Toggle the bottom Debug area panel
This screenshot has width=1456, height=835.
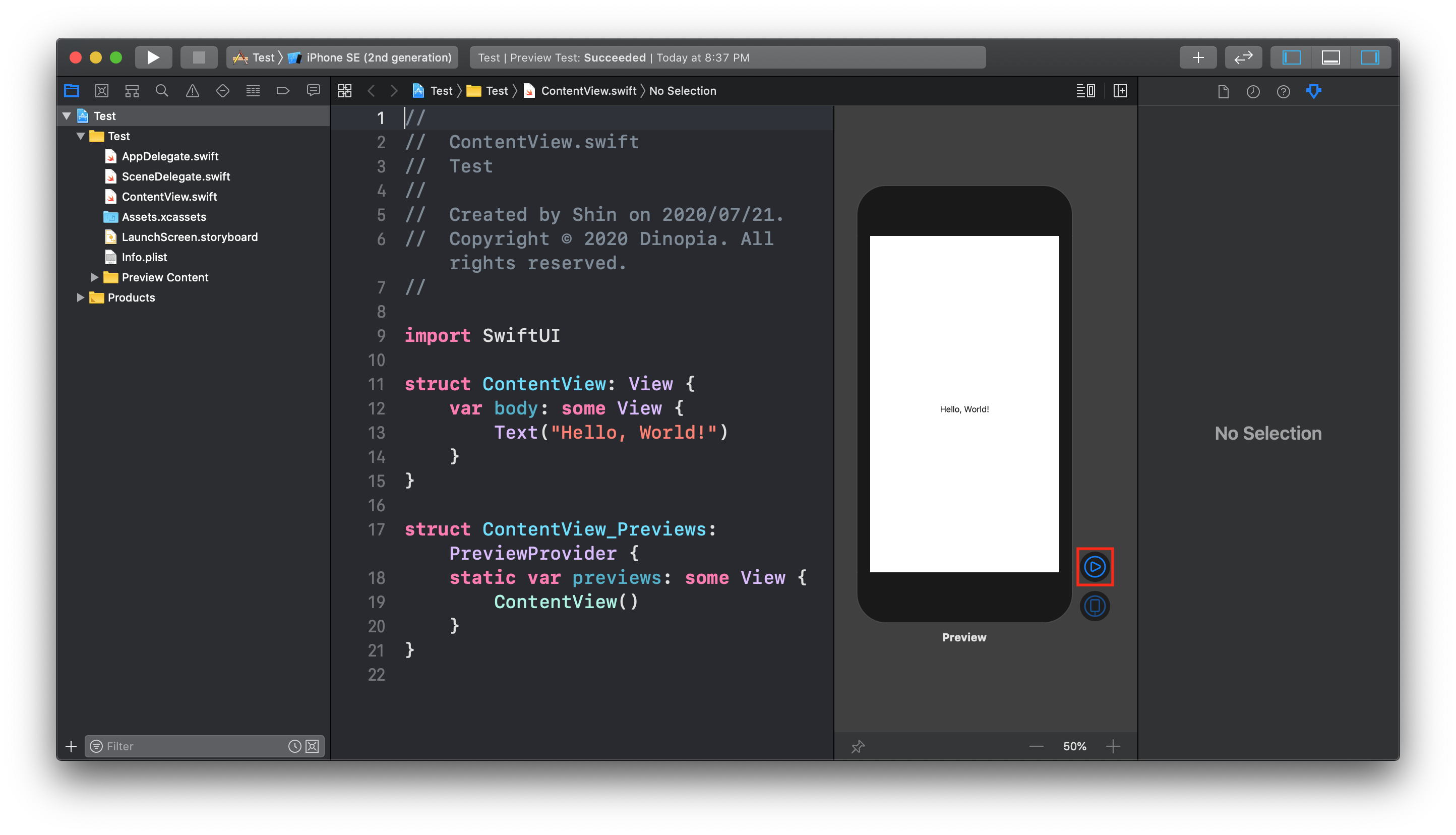(x=1330, y=57)
